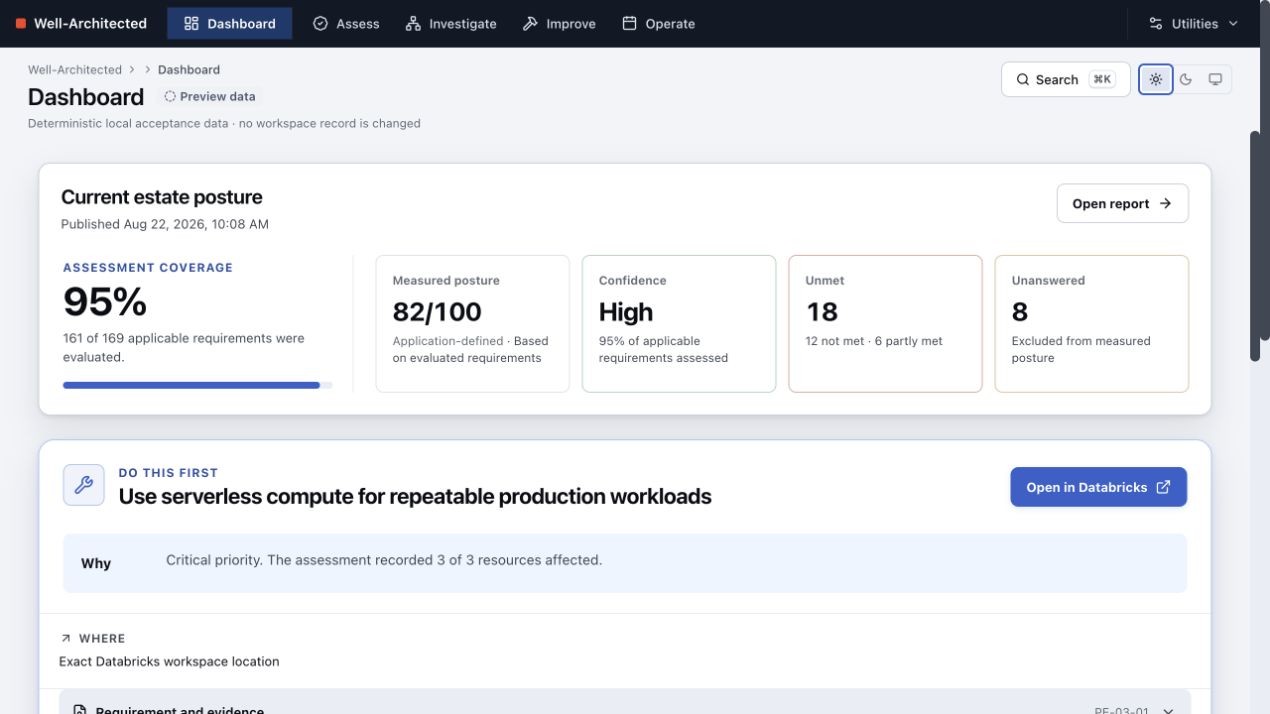The width and height of the screenshot is (1270, 714).
Task: Click the Open in Databricks button
Action: click(1098, 487)
